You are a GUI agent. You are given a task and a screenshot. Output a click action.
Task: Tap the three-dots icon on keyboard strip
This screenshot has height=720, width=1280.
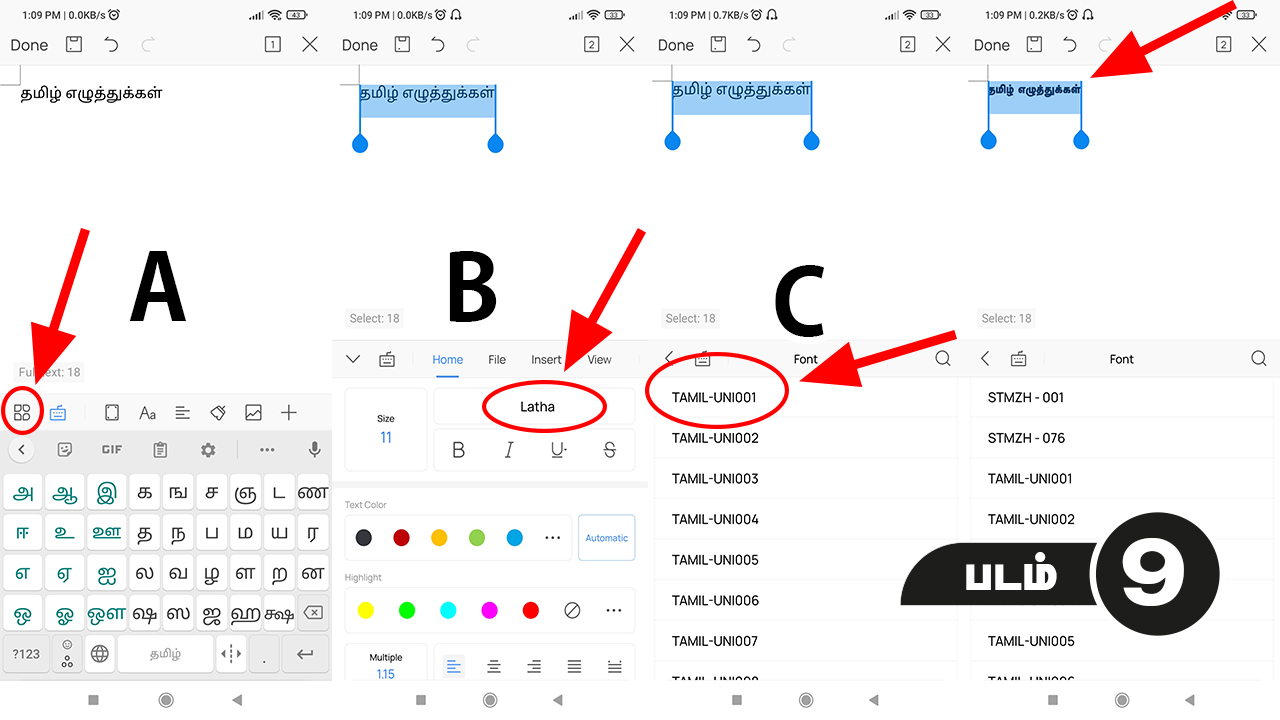tap(267, 450)
